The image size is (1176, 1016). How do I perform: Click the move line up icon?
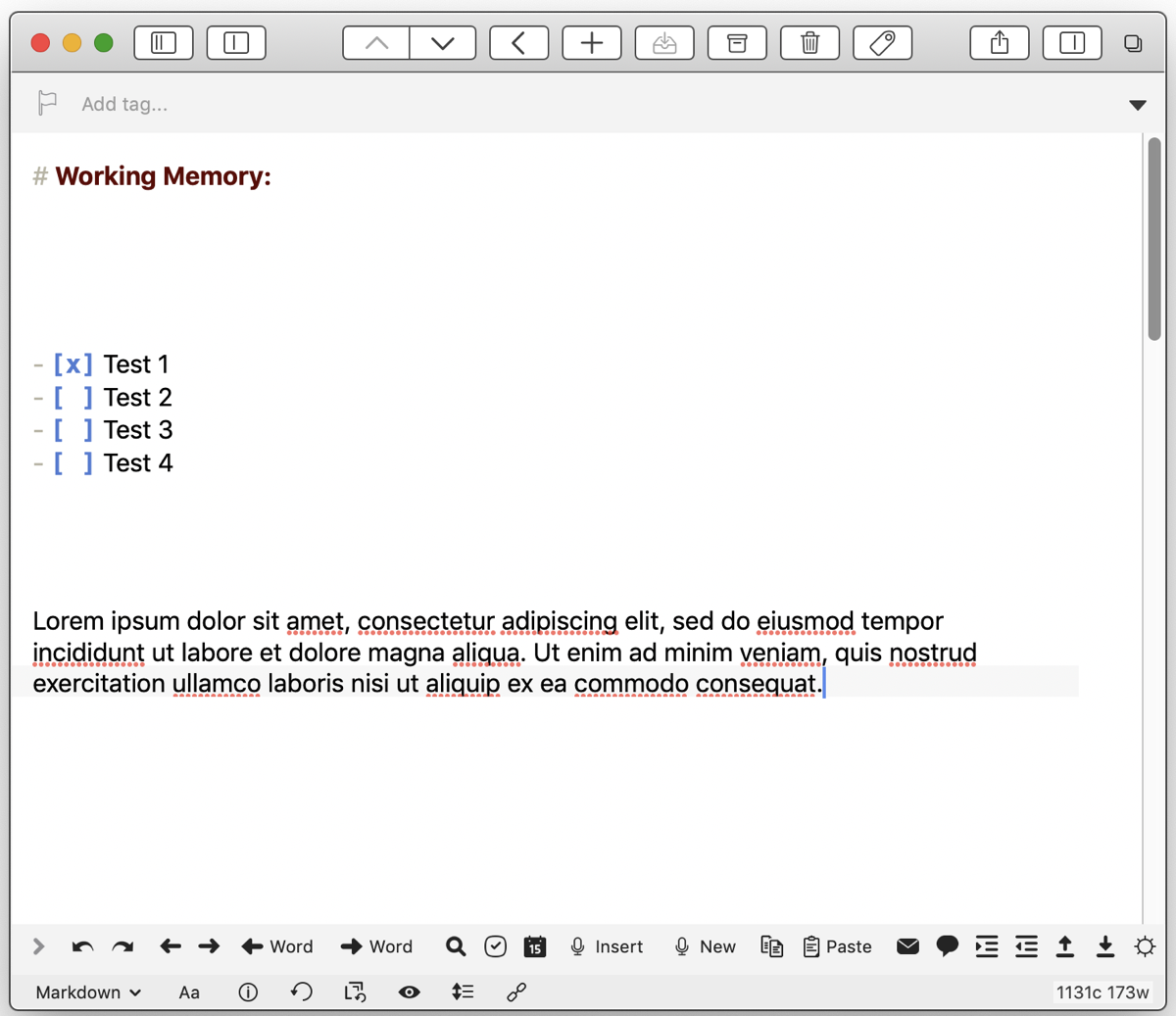tap(1065, 946)
